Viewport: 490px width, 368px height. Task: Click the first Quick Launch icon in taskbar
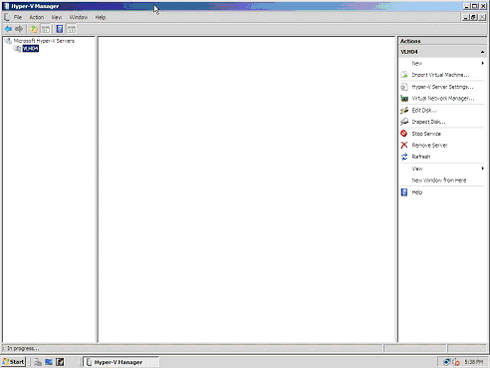coord(38,362)
